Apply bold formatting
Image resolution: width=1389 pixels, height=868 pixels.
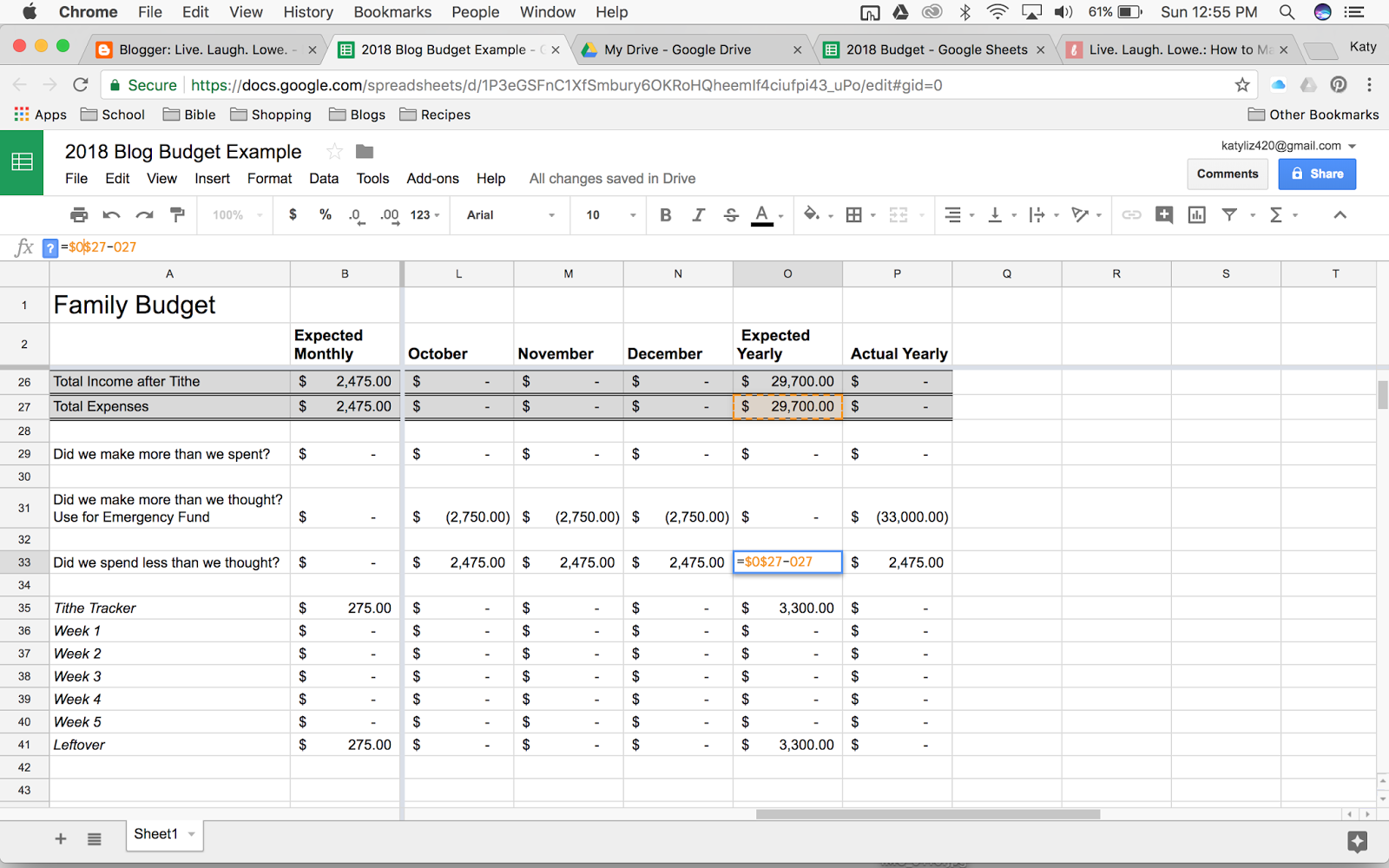tap(665, 214)
